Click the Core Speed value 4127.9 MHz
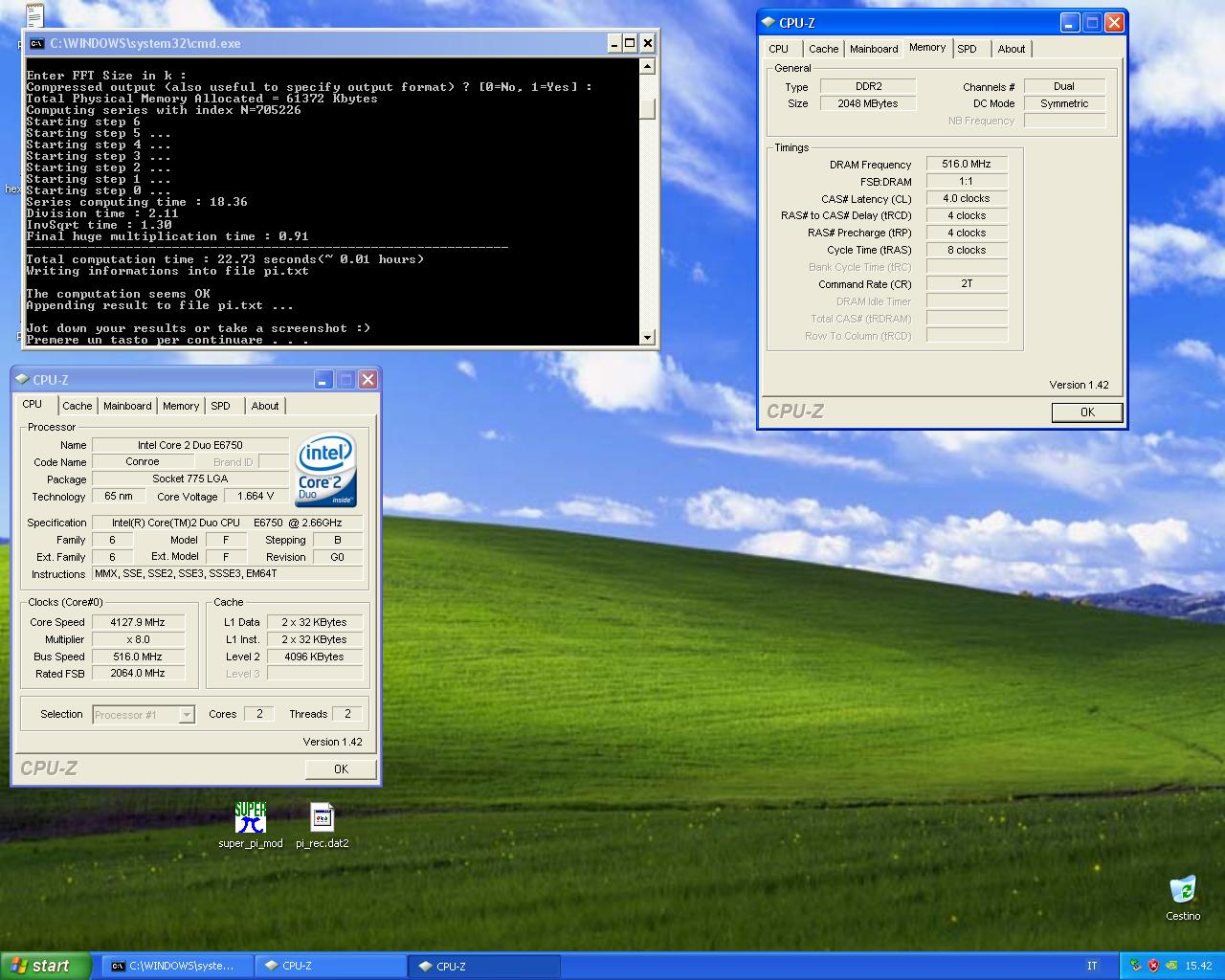Screen dimensions: 1225x980 (138, 622)
